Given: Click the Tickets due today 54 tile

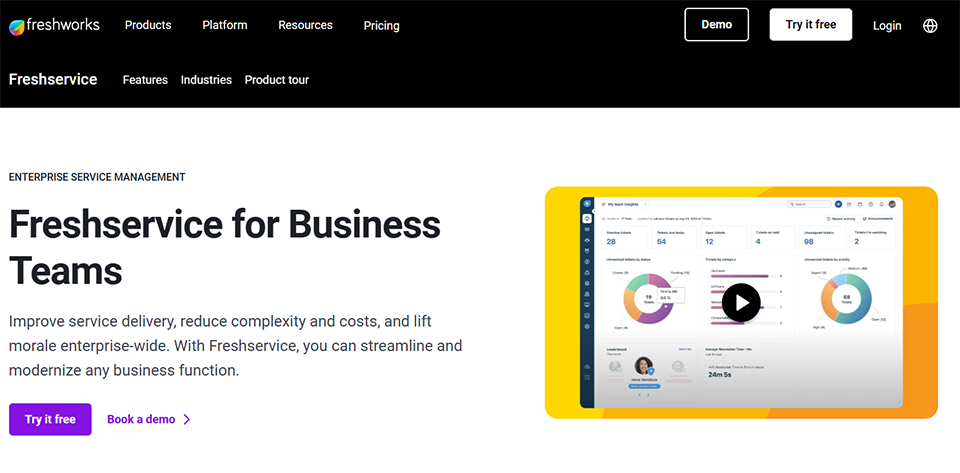Looking at the screenshot, I should [x=674, y=237].
